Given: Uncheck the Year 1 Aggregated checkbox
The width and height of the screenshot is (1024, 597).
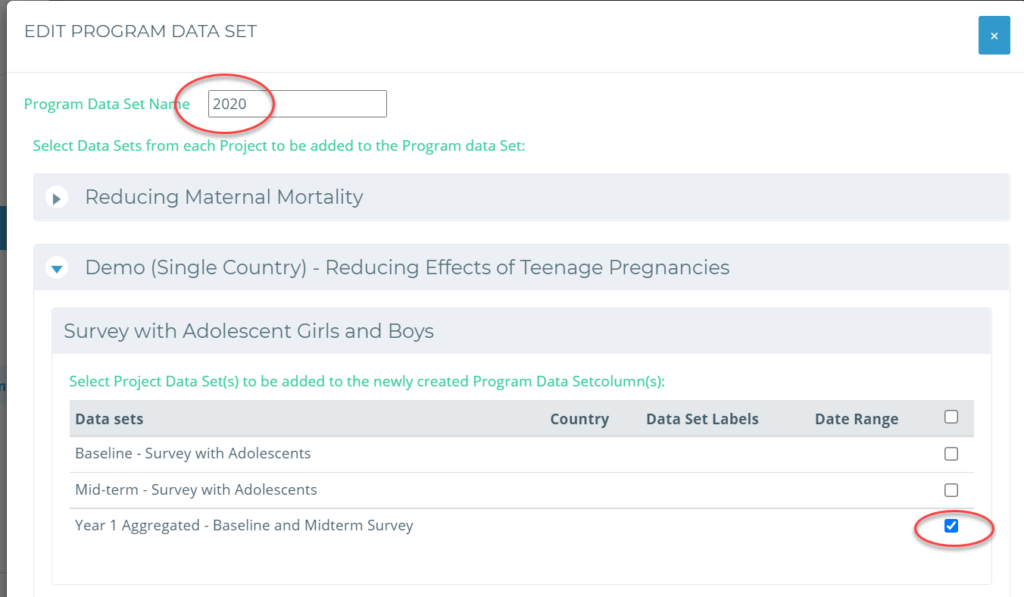Looking at the screenshot, I should point(951,526).
